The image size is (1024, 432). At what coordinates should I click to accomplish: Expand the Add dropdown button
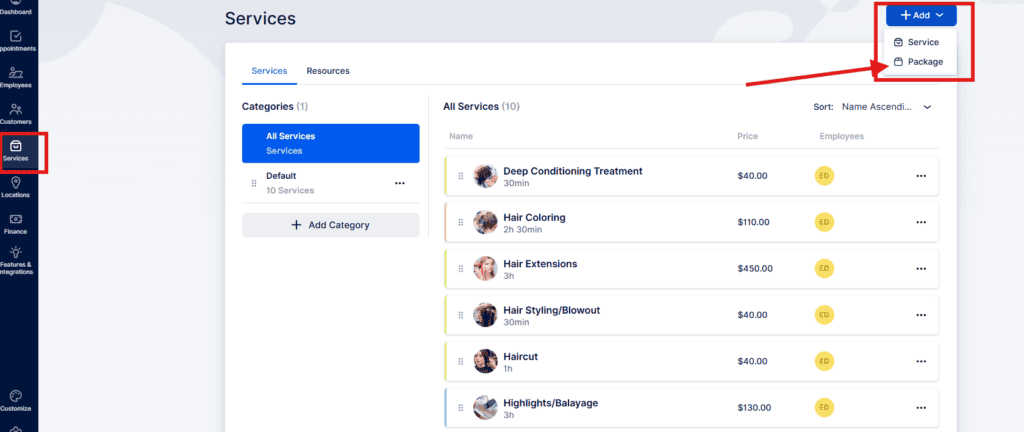click(921, 16)
